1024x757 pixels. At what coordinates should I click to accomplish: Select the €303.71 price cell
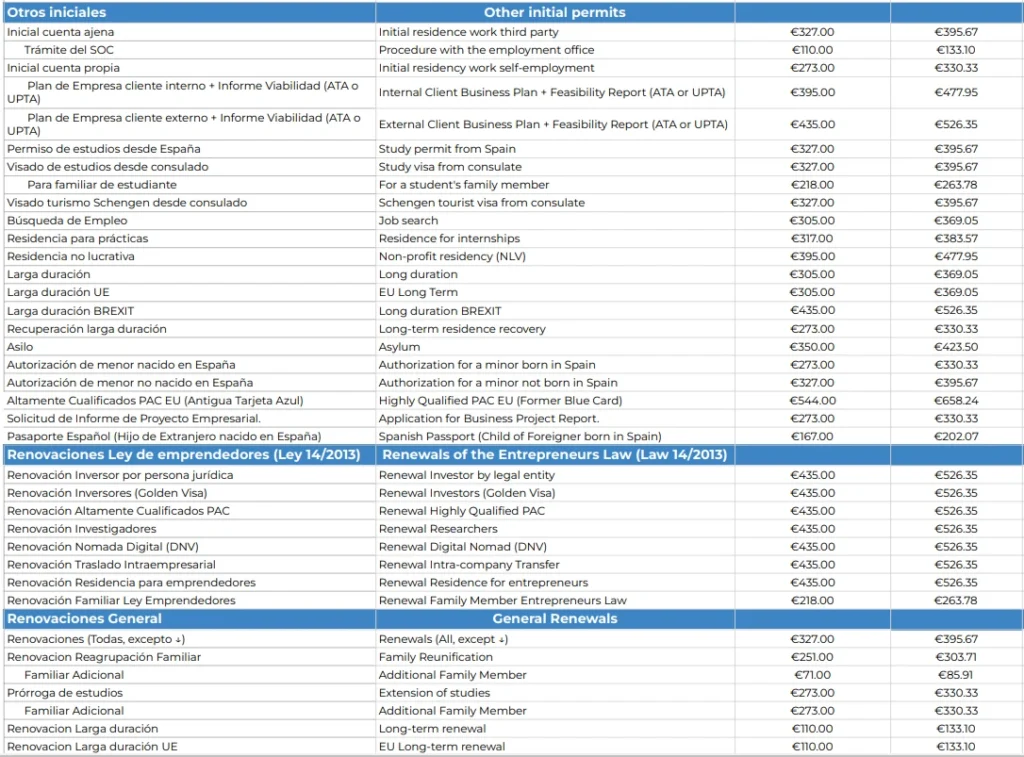coord(956,657)
